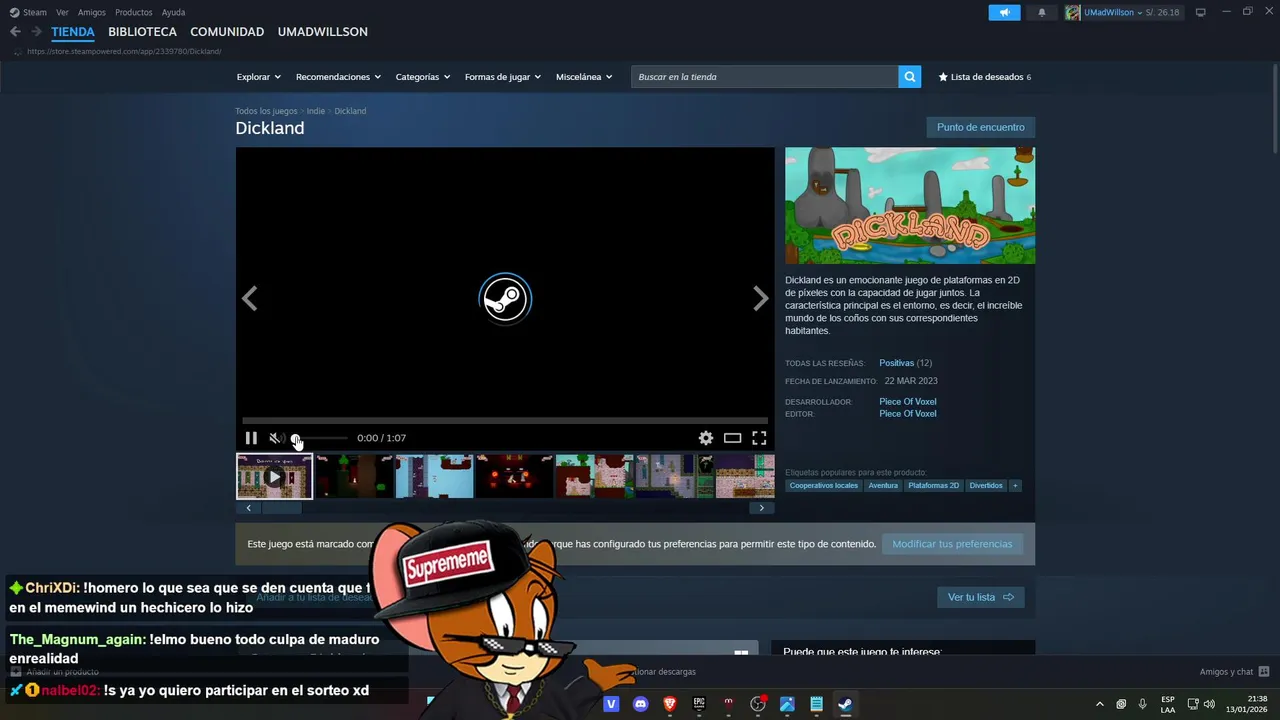This screenshot has width=1280, height=720.
Task: Click 'Modificar tus preferencias' button
Action: point(952,544)
